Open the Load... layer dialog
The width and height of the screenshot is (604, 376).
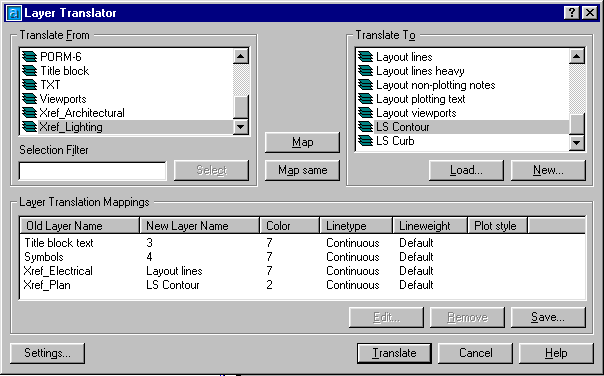(466, 170)
